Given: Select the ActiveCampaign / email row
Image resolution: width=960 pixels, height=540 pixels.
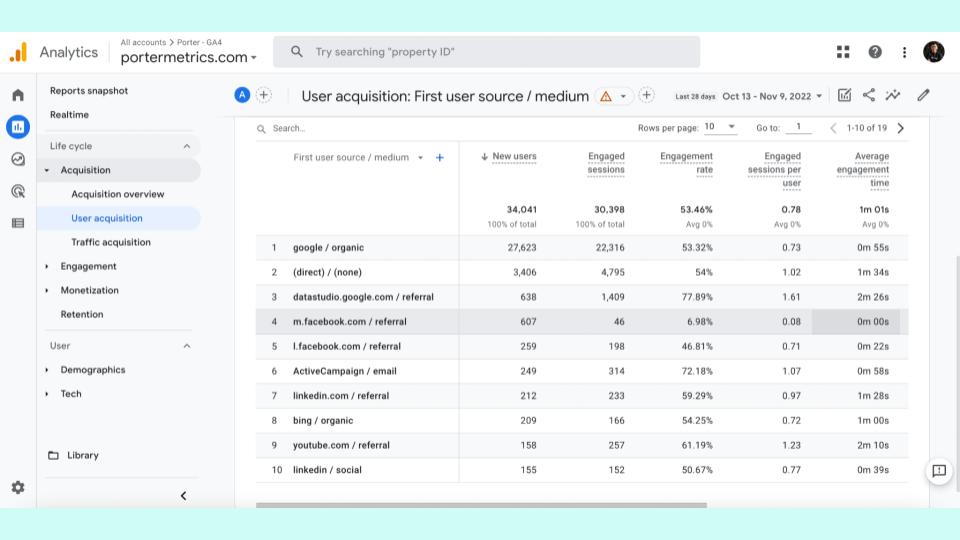Looking at the screenshot, I should click(582, 371).
